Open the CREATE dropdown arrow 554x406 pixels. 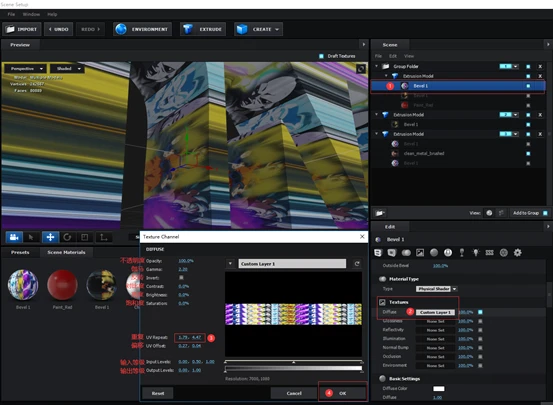277,29
